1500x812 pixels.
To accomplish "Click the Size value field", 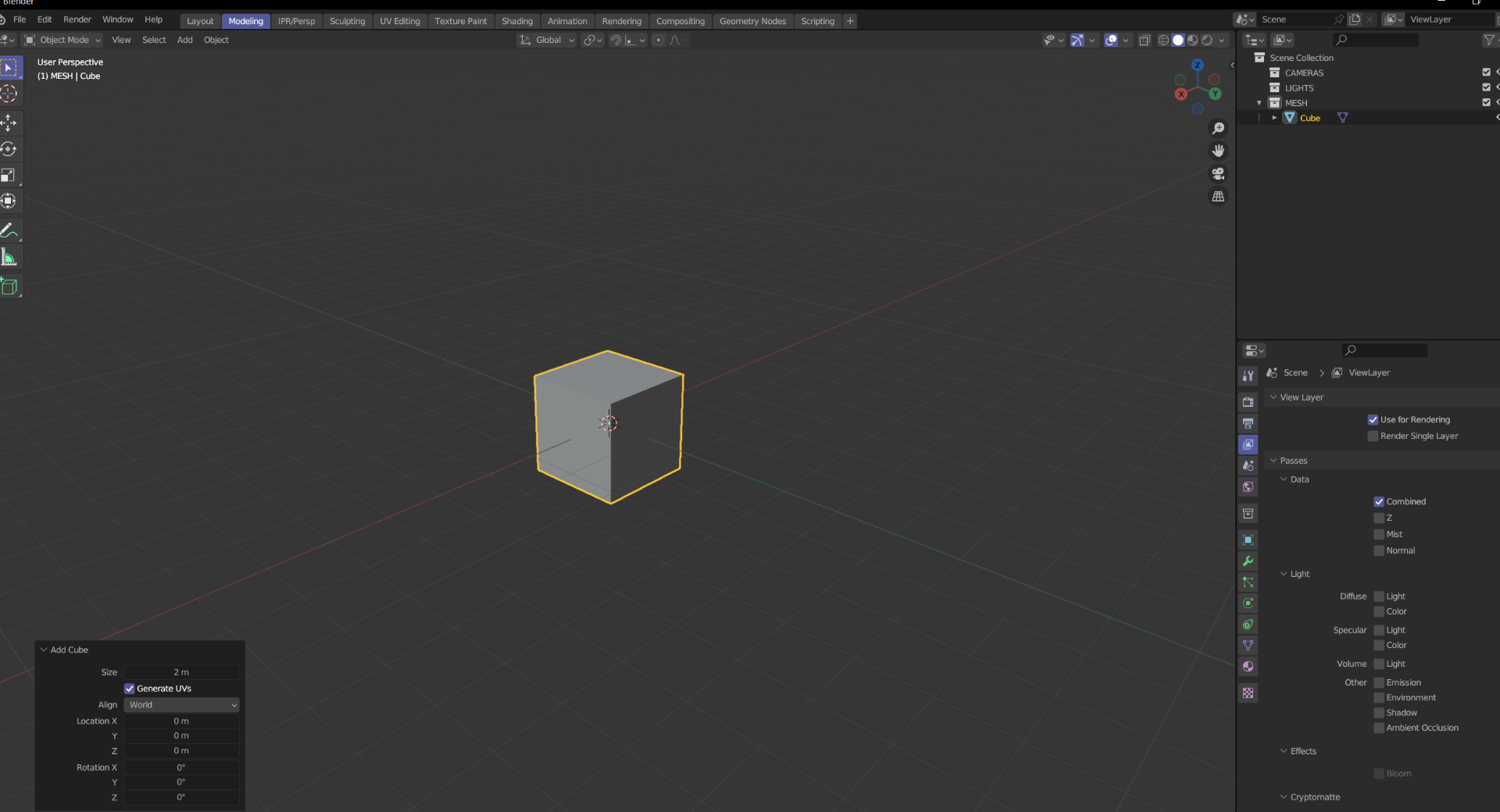I will (181, 672).
